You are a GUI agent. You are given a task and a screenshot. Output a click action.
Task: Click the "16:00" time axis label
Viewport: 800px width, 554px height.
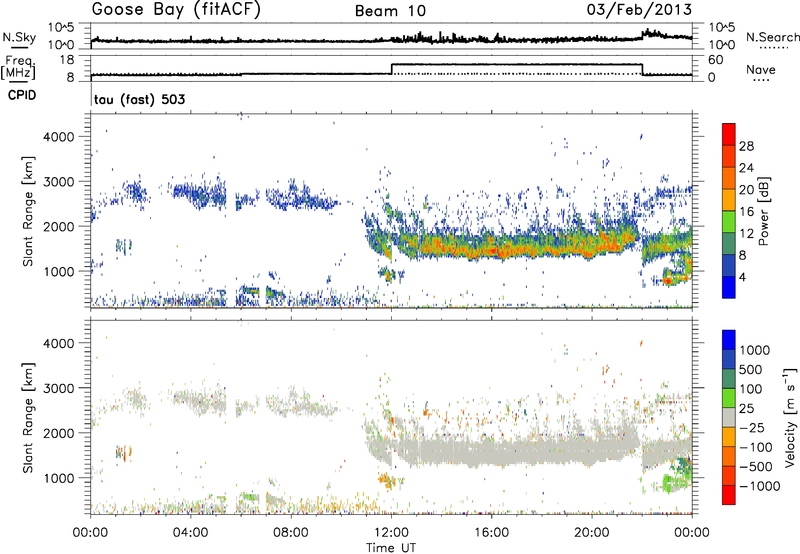(491, 533)
